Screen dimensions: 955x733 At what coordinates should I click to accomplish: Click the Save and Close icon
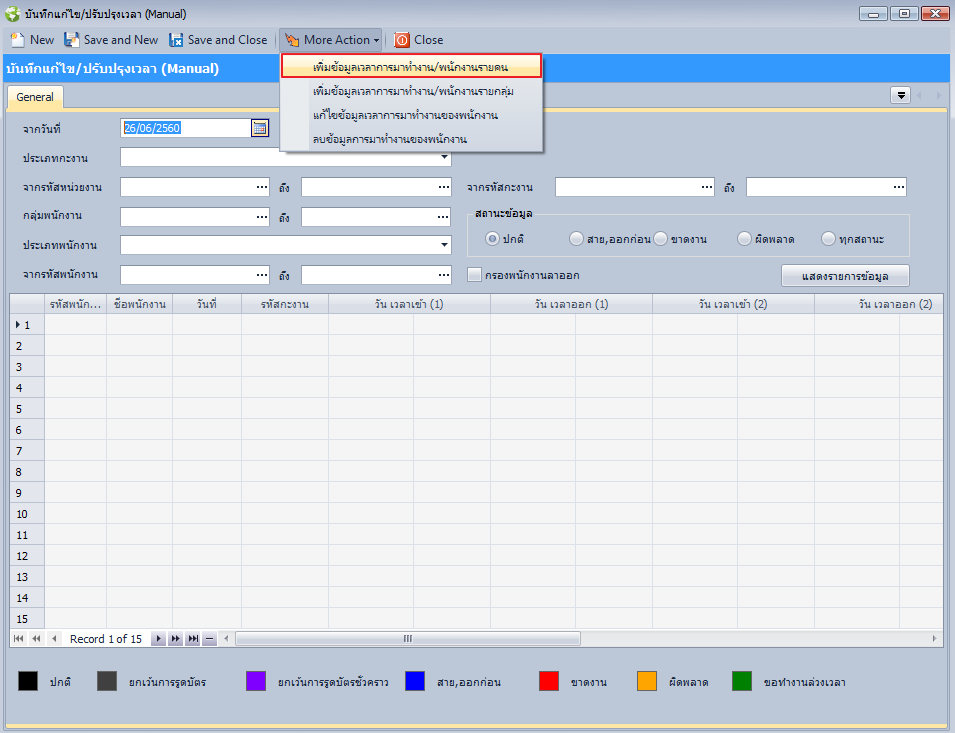176,40
